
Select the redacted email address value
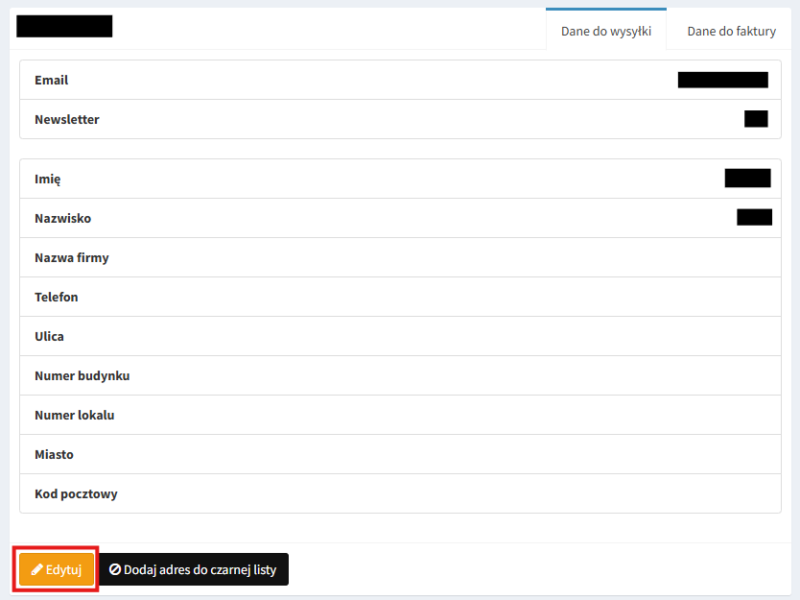(x=722, y=80)
